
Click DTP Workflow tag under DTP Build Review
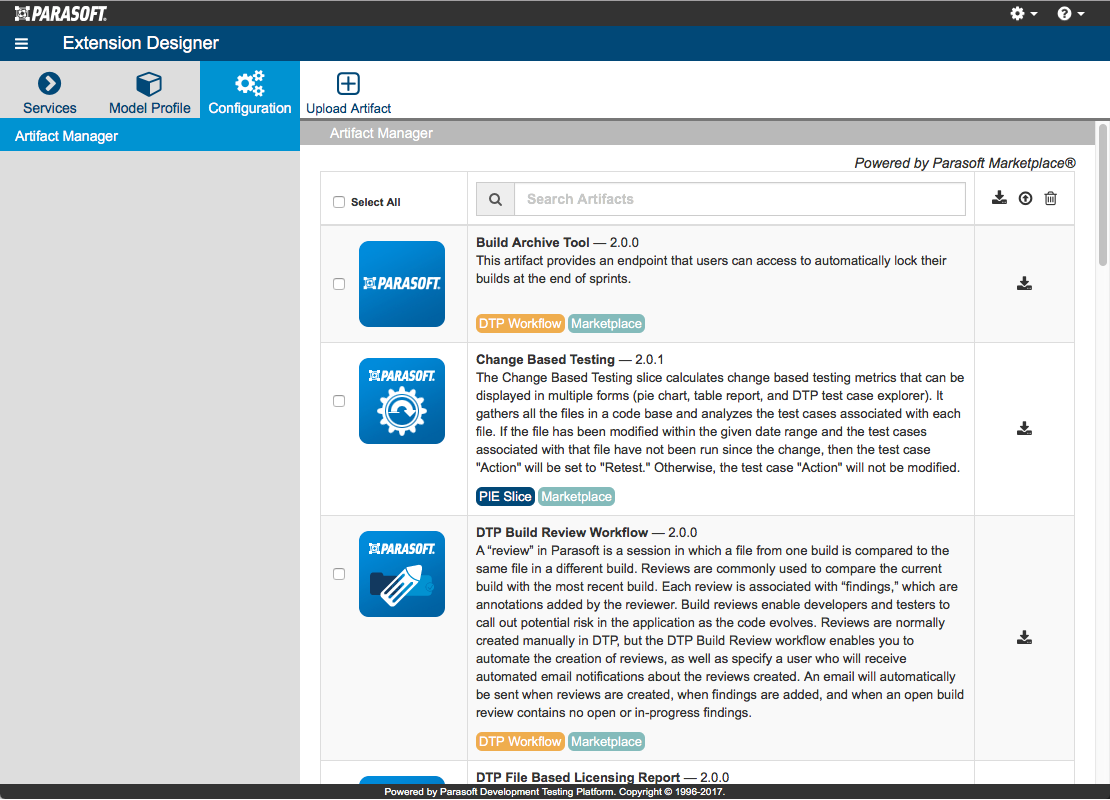point(520,742)
